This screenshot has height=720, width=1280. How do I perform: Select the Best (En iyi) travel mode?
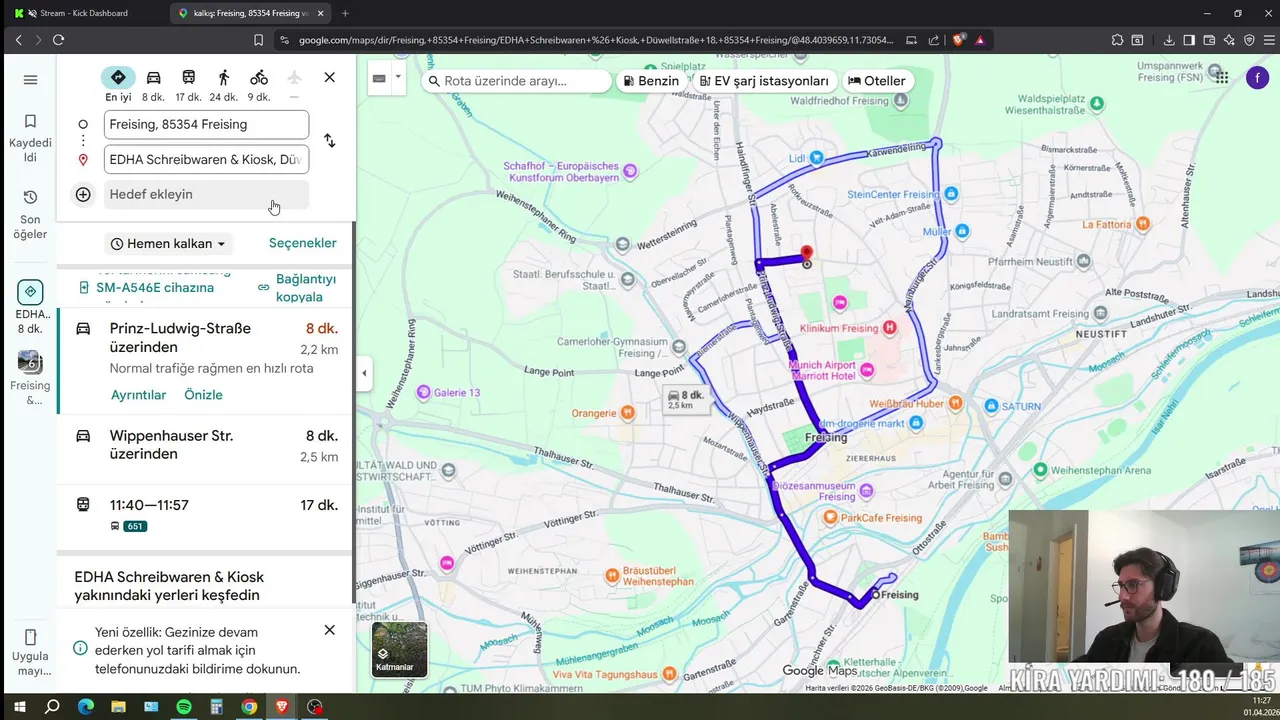tap(118, 85)
